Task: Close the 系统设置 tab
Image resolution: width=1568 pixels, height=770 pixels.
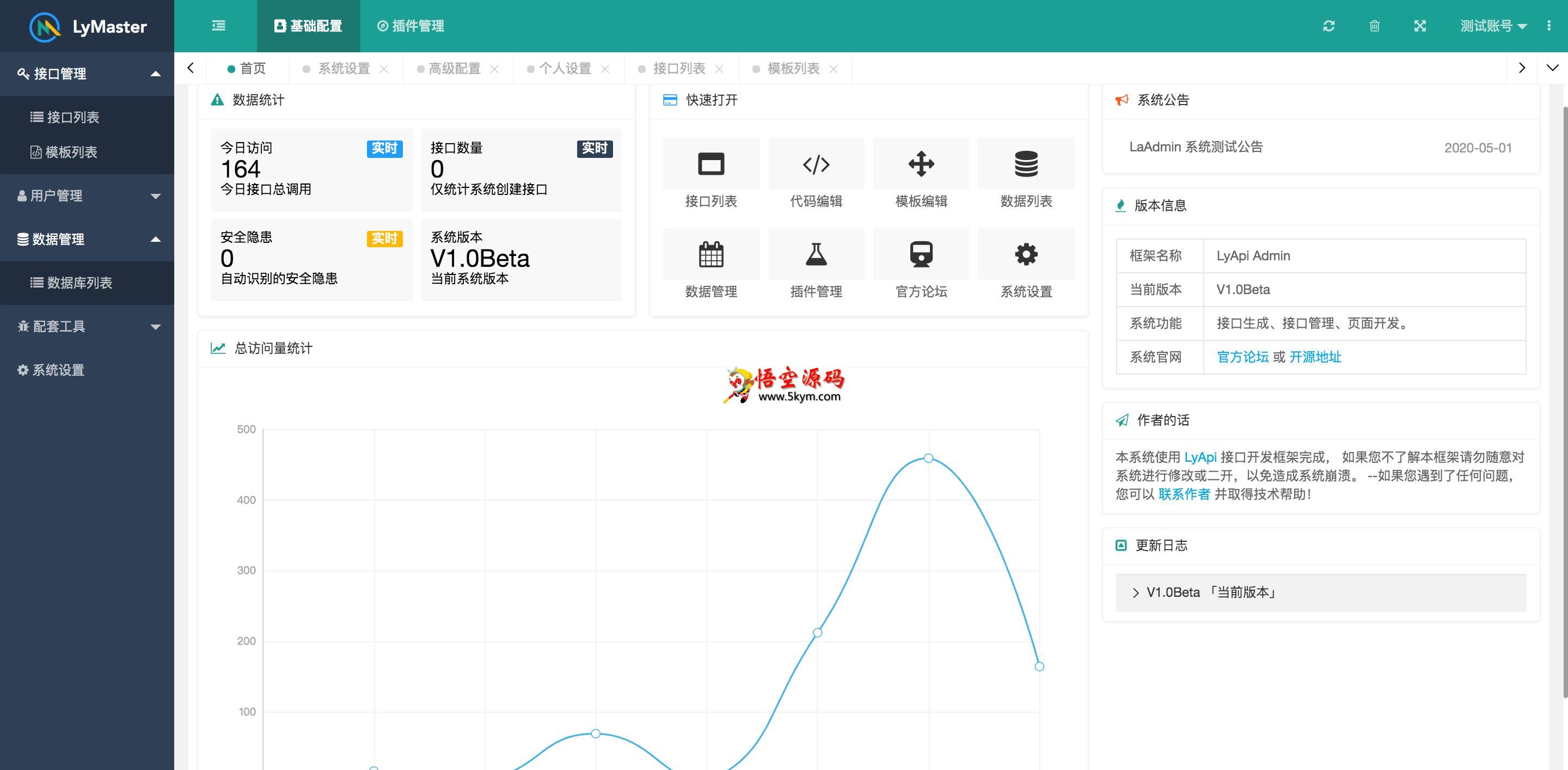Action: coord(384,69)
